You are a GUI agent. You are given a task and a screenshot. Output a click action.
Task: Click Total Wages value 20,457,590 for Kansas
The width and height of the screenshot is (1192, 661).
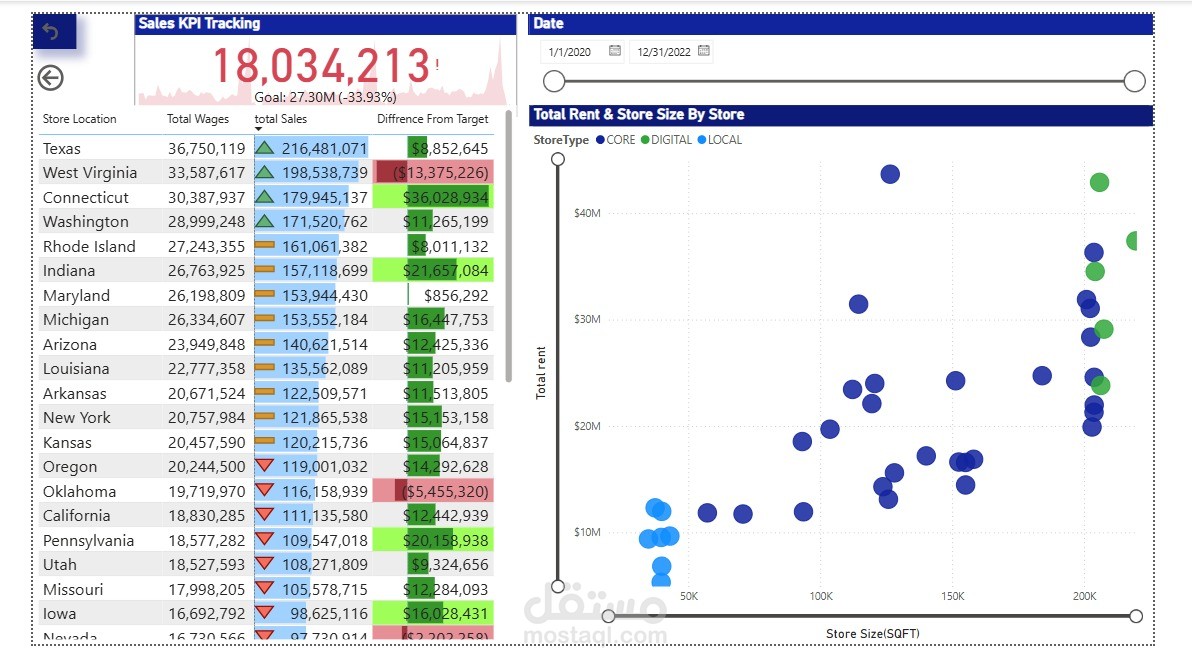(207, 442)
